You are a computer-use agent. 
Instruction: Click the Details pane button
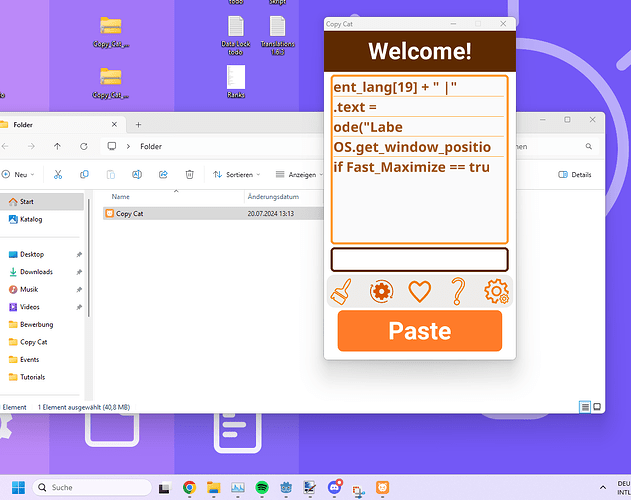(575, 174)
